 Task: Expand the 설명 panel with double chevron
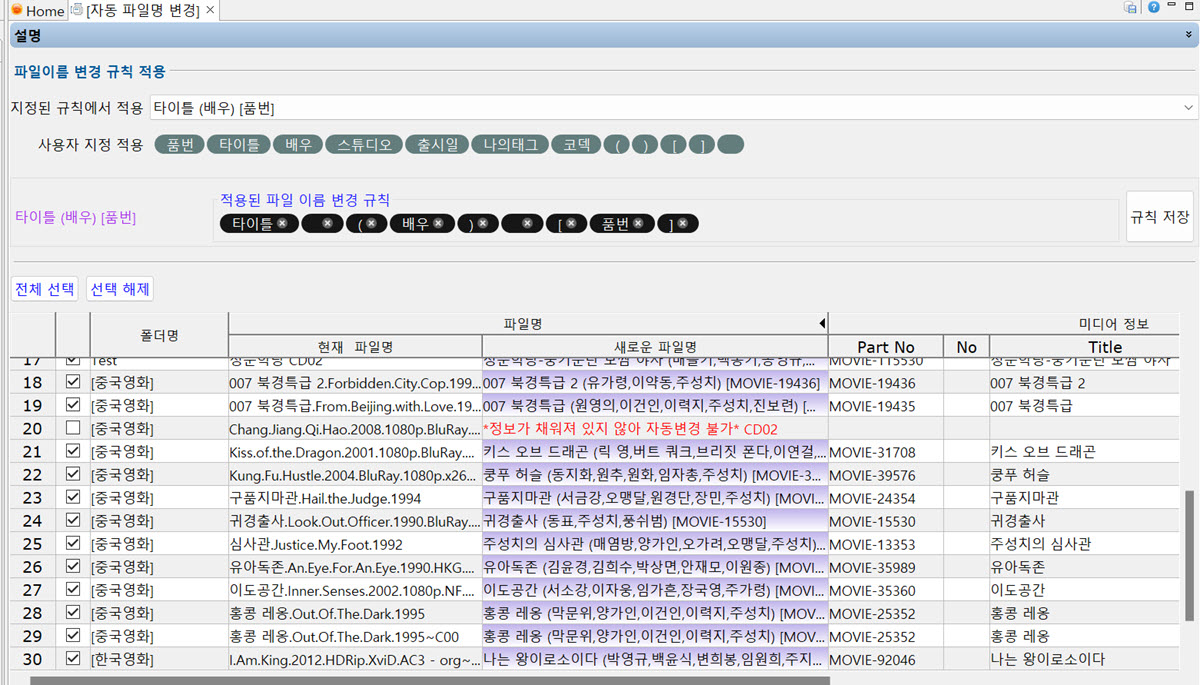point(1188,35)
